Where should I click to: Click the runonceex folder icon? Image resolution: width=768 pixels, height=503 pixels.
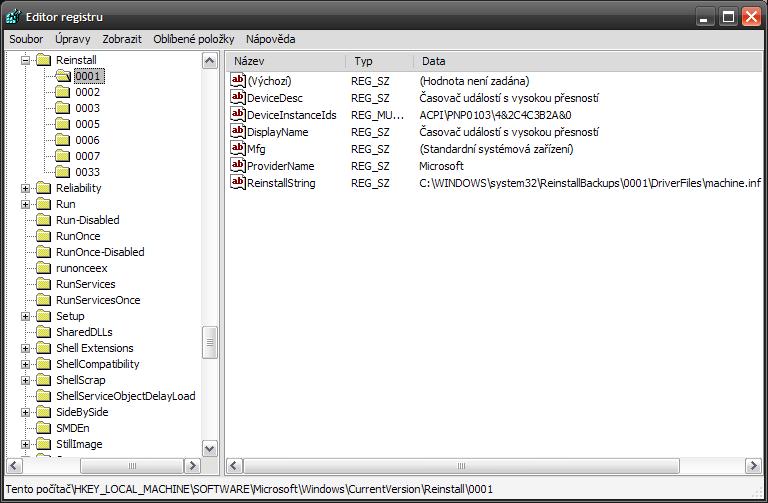coord(44,268)
